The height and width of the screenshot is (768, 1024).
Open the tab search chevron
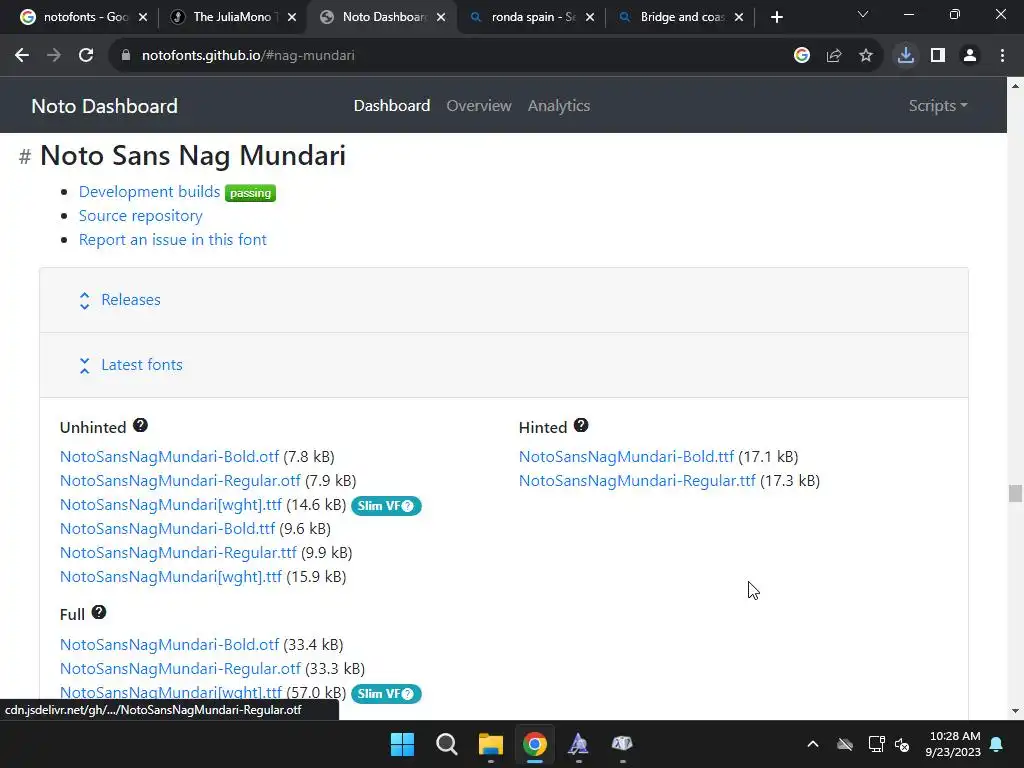coord(863,14)
